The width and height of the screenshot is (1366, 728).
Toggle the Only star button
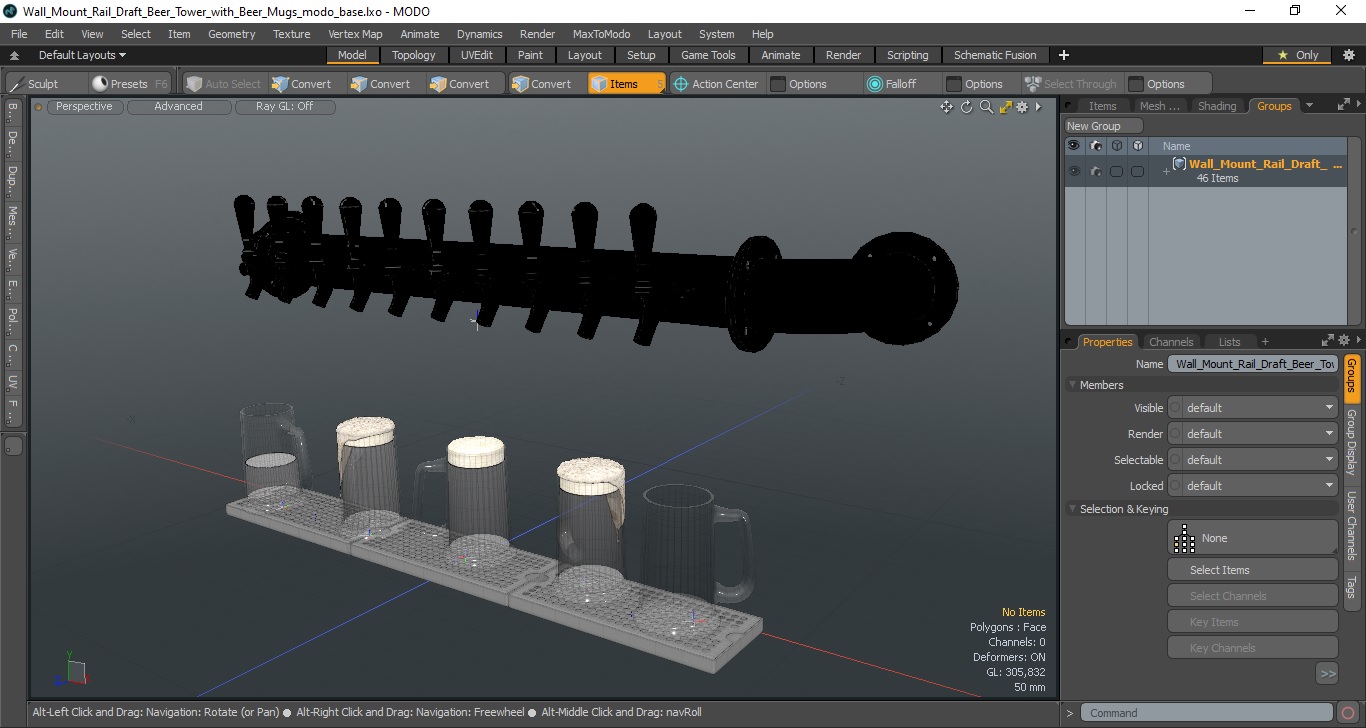pyautogui.click(x=1298, y=55)
